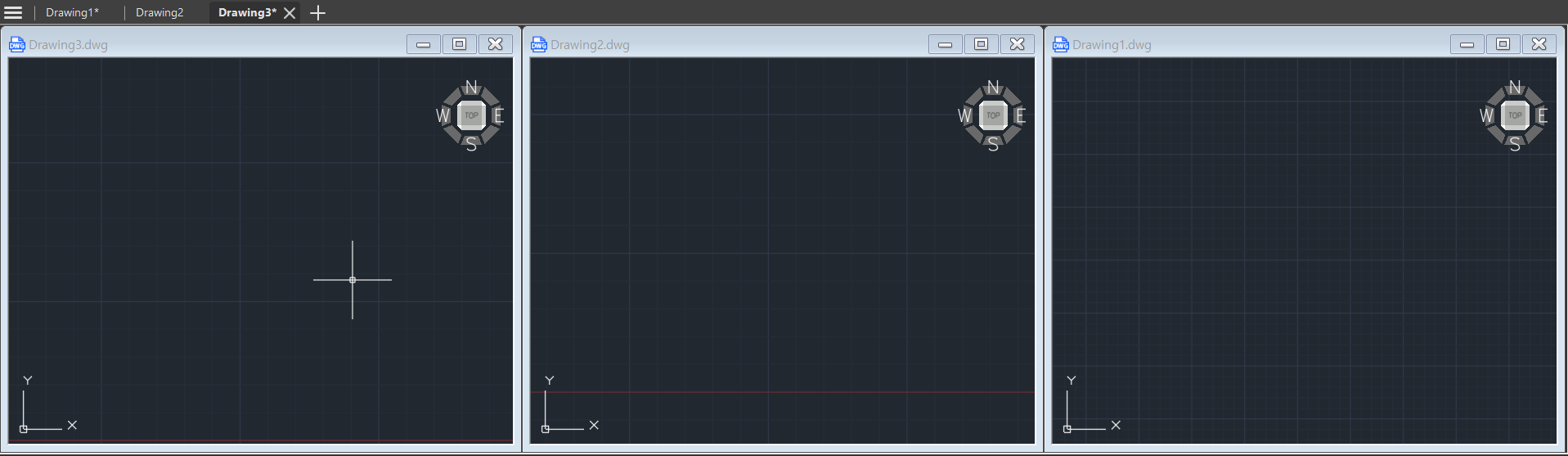
Task: Click N on Drawing1 ViewCube compass
Action: tap(1515, 88)
